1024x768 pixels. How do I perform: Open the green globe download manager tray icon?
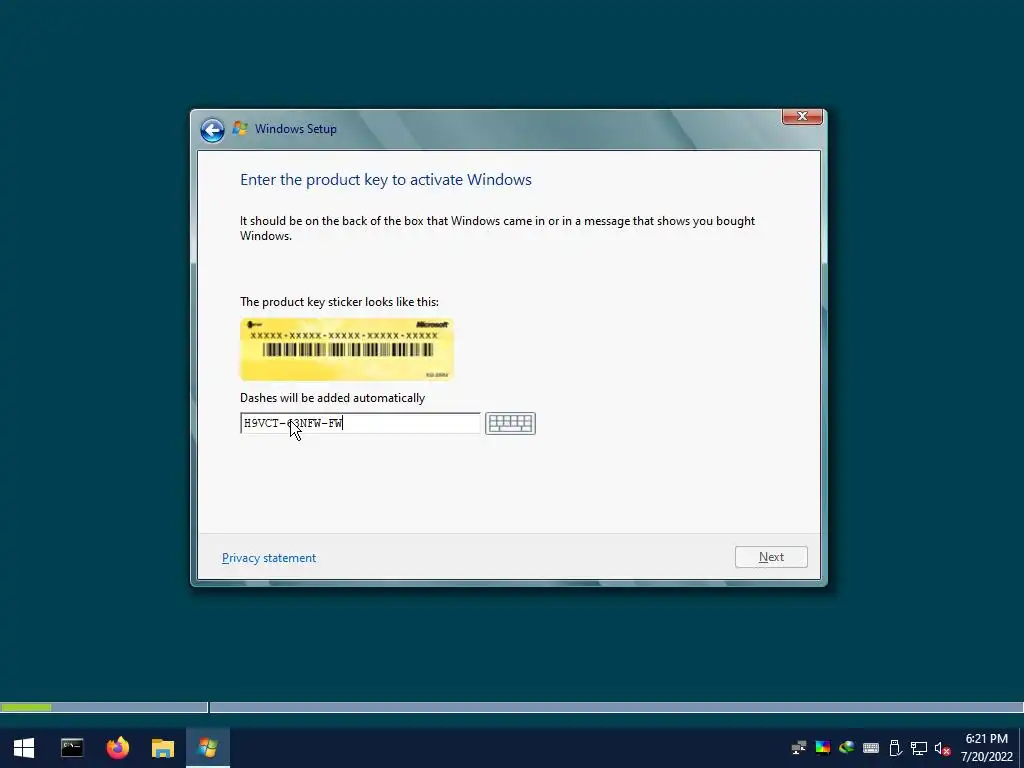846,748
